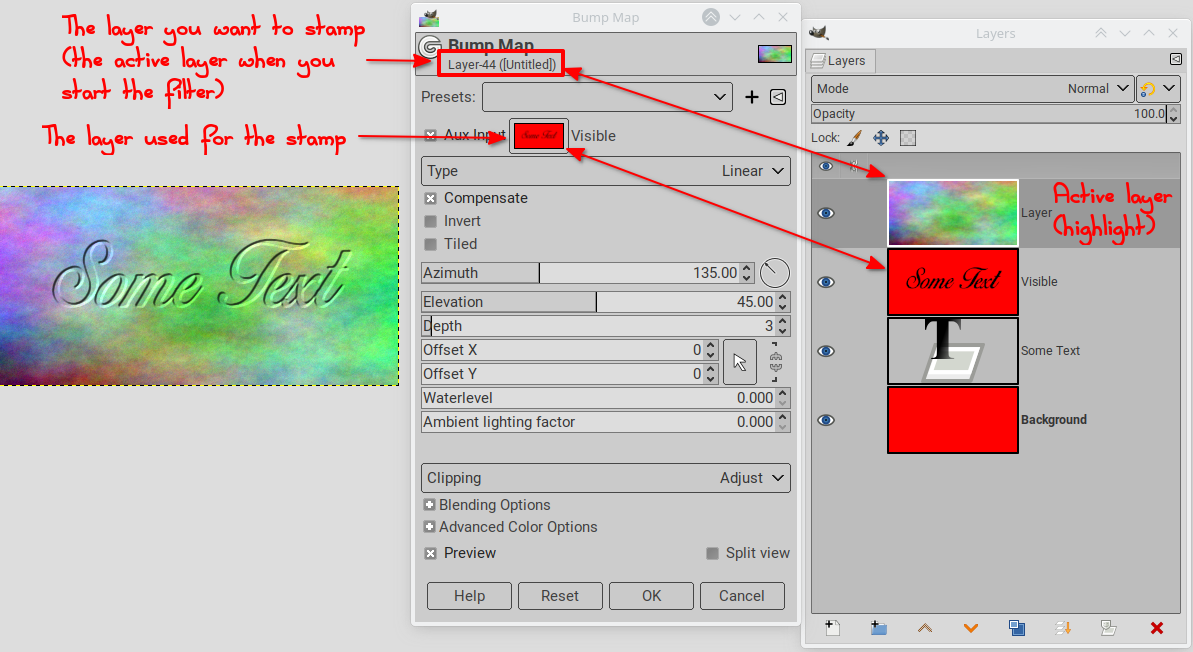
Task: Increase Ambient lighting factor stepper
Action: [783, 418]
